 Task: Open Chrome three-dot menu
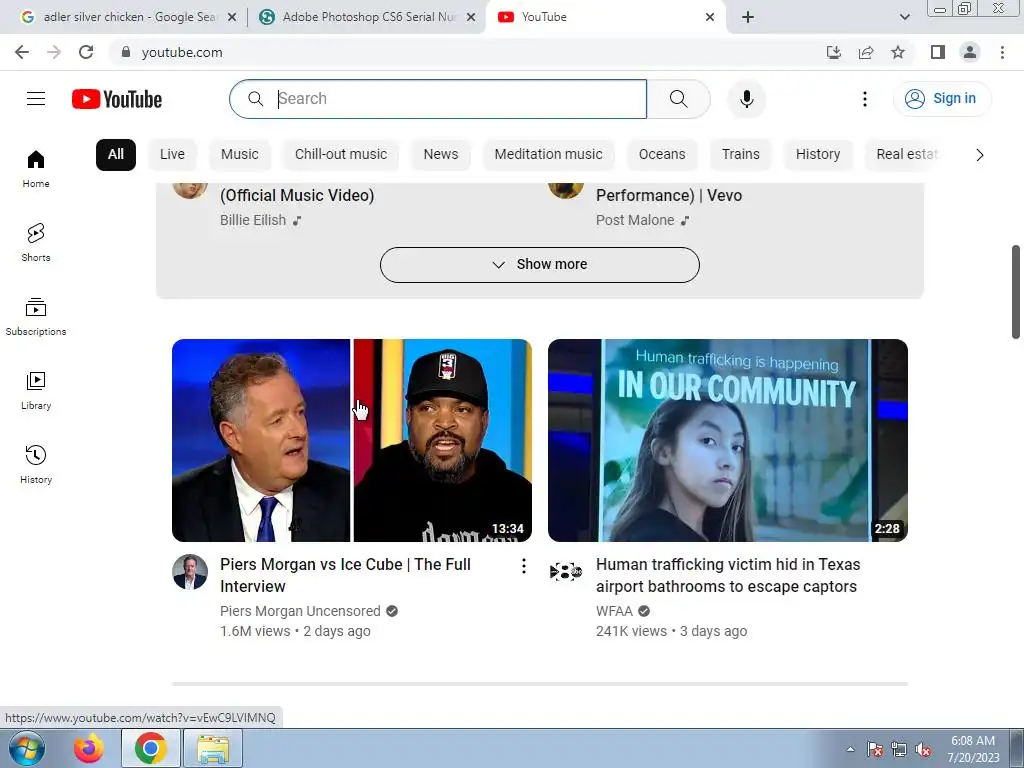[1002, 52]
